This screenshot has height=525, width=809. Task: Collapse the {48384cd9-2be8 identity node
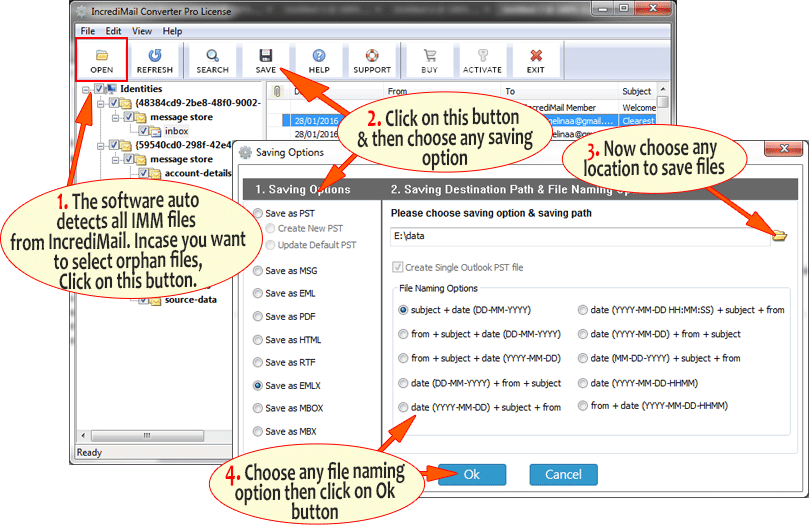pyautogui.click(x=101, y=104)
